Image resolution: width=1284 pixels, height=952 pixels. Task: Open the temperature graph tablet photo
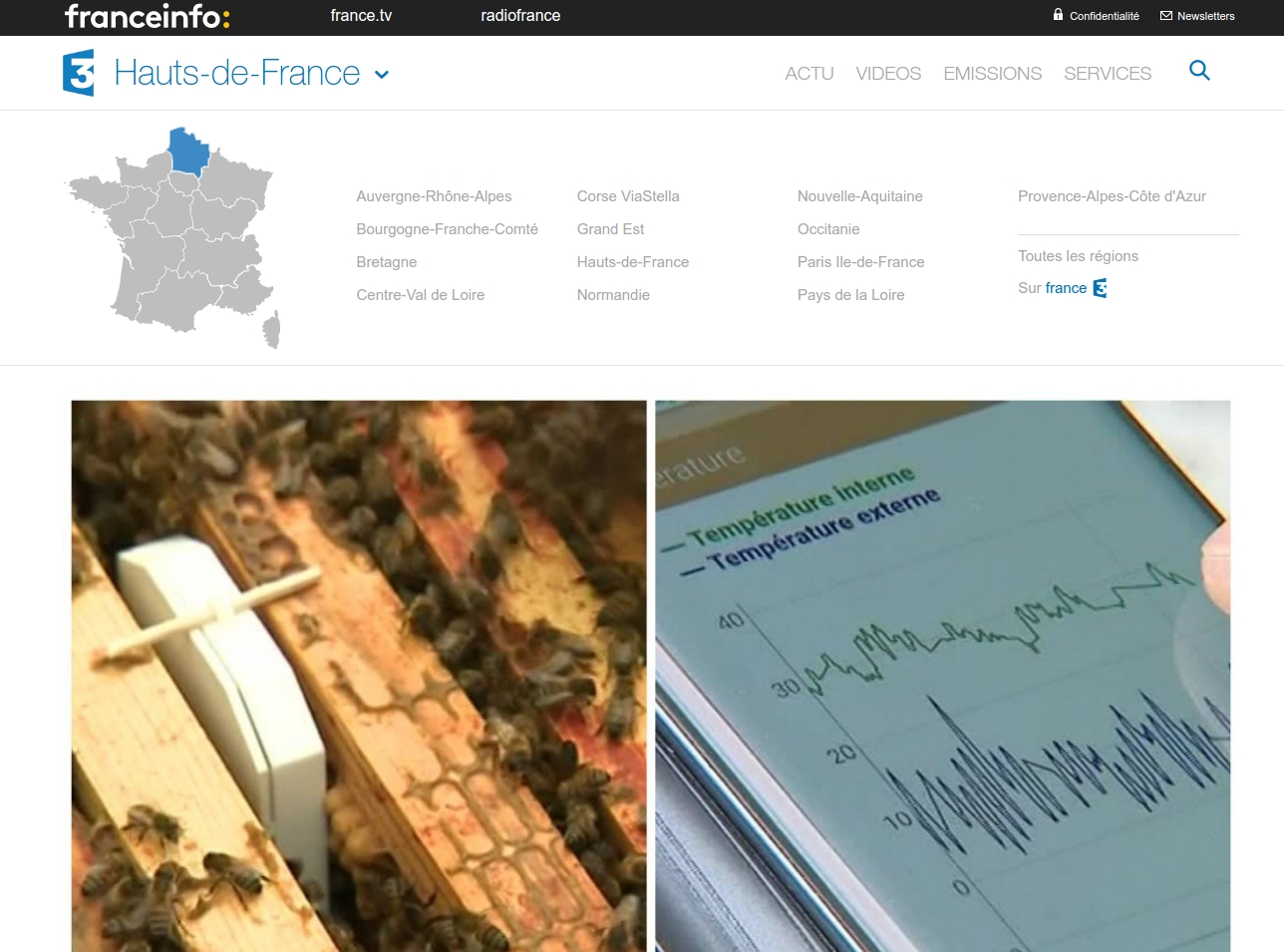[x=943, y=676]
